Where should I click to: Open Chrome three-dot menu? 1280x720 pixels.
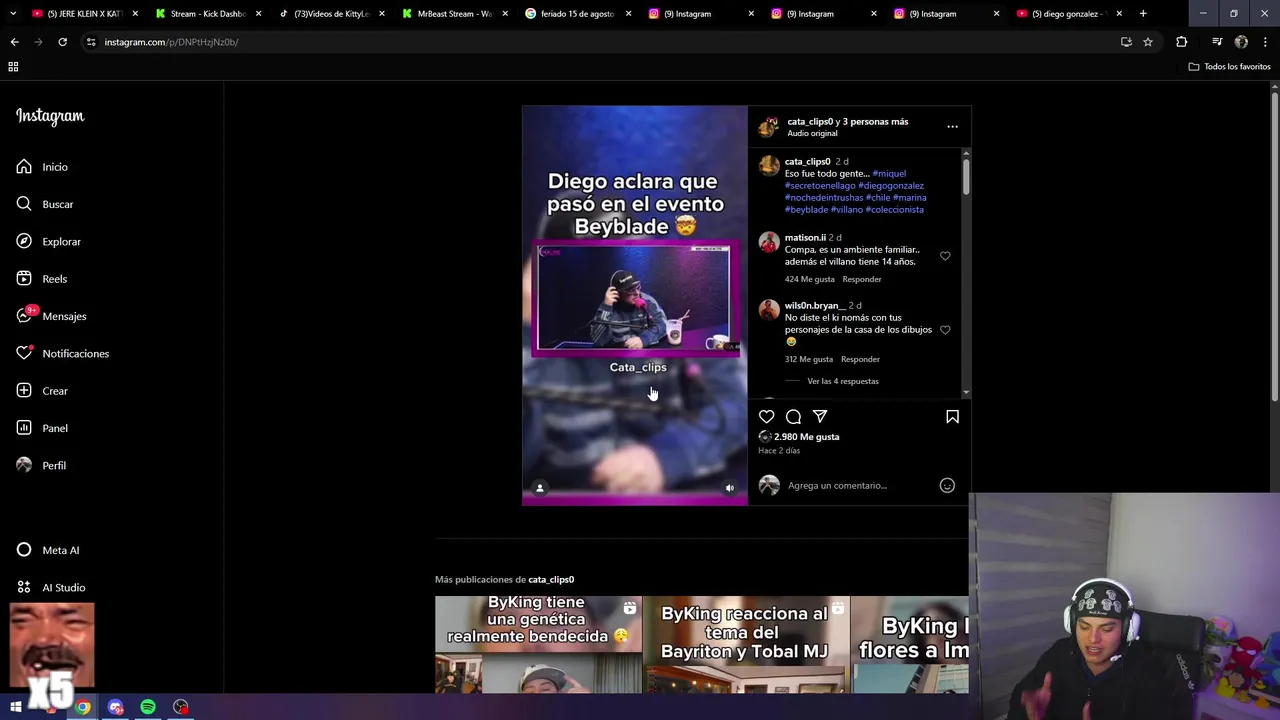pos(1265,42)
